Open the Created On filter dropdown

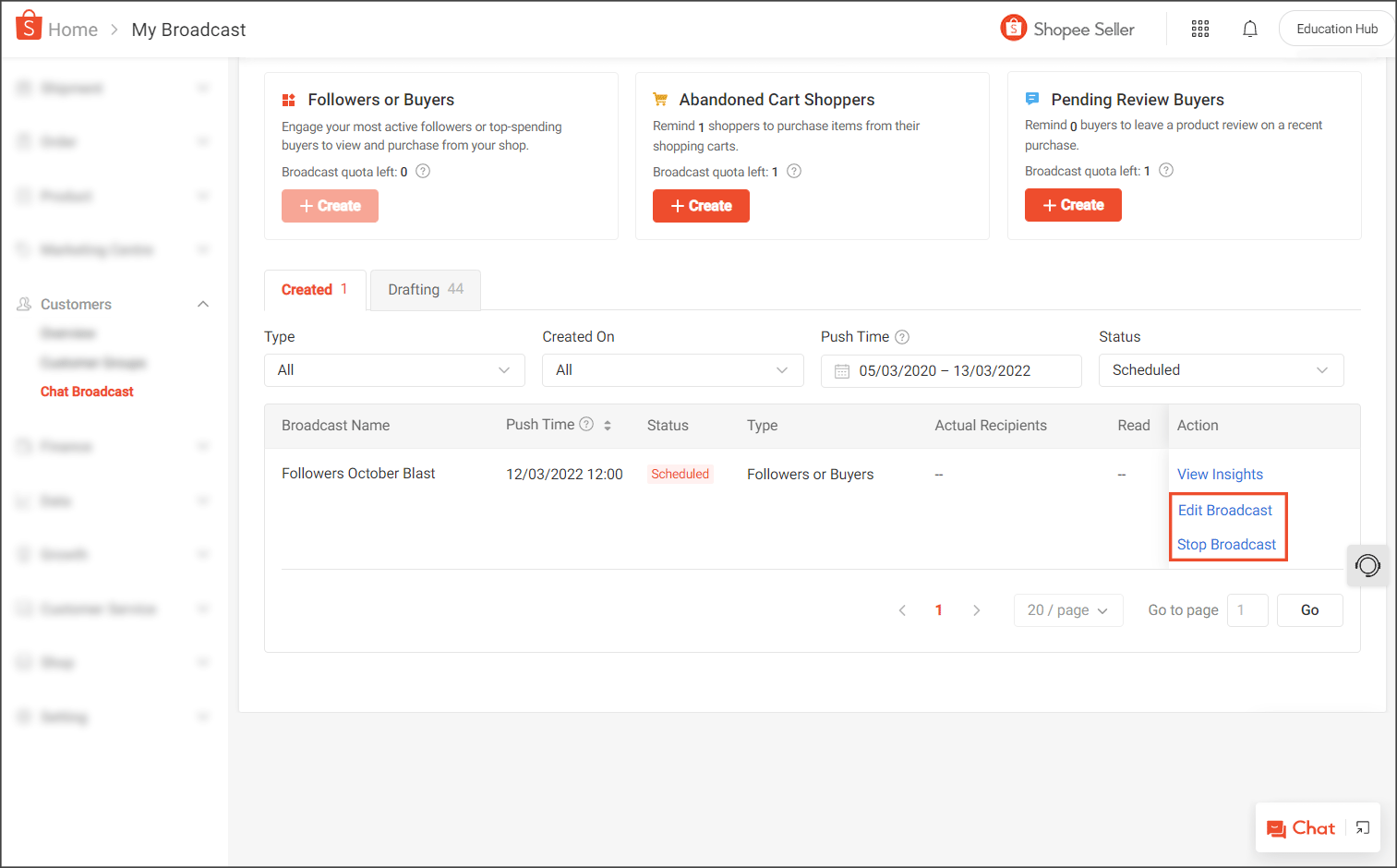pyautogui.click(x=673, y=369)
